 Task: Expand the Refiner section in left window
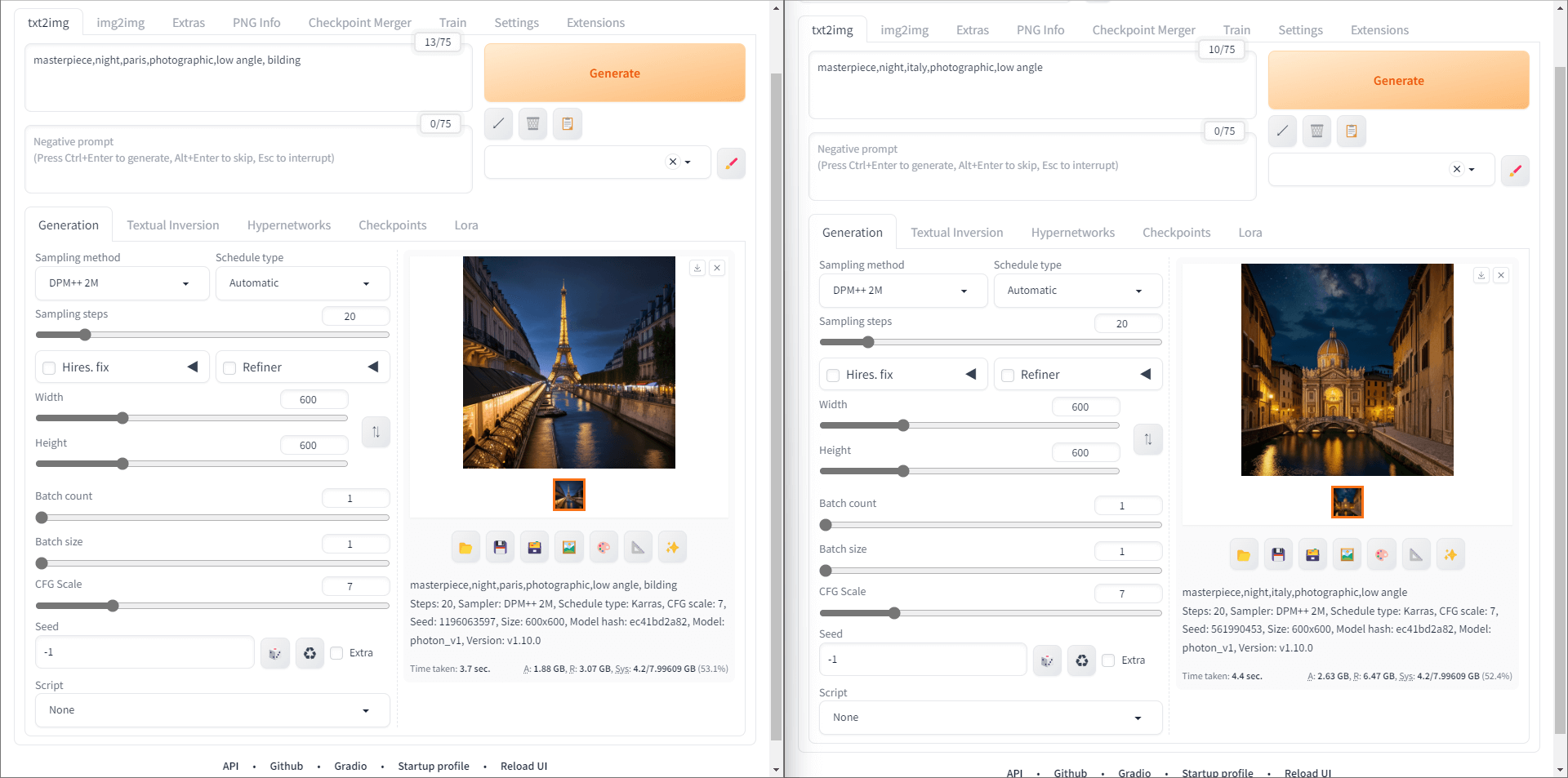pyautogui.click(x=373, y=367)
